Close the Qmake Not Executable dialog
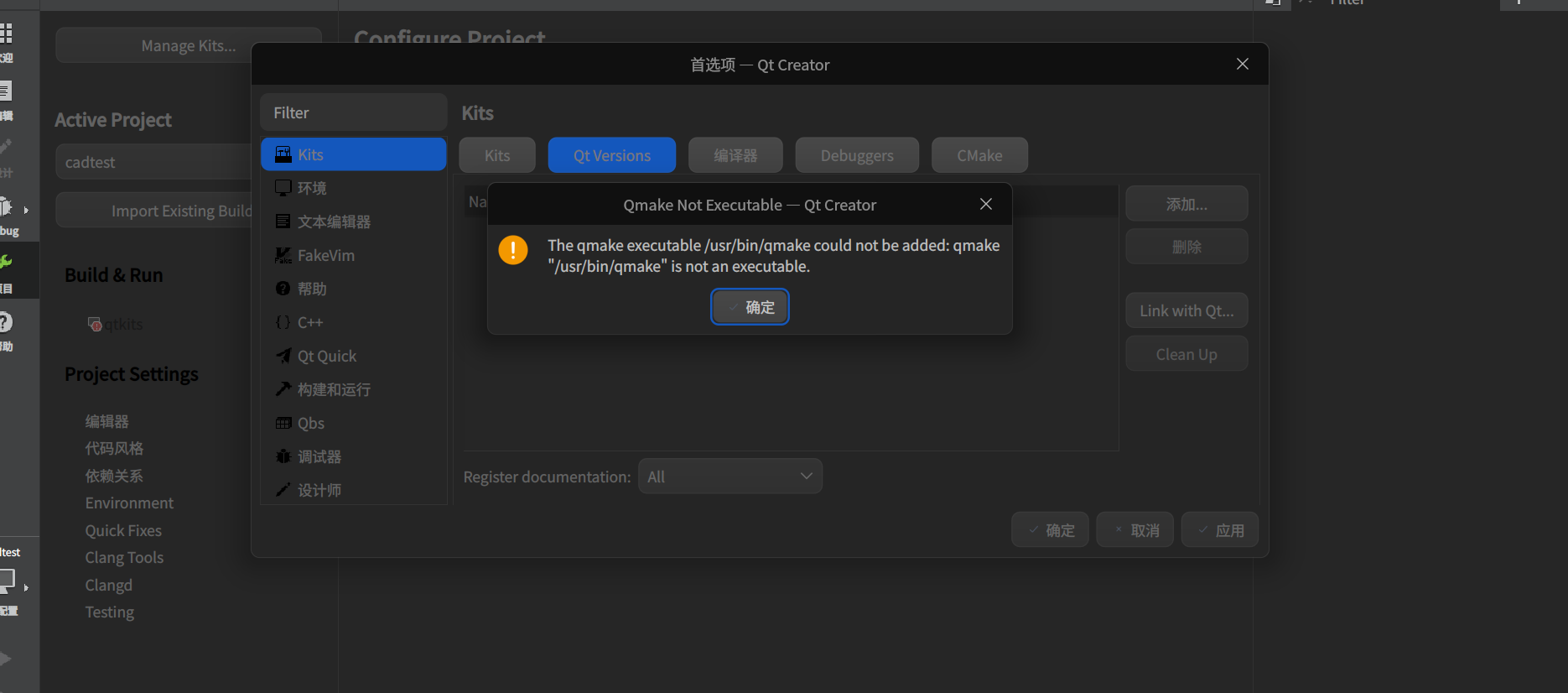This screenshot has height=693, width=1568. click(x=986, y=204)
